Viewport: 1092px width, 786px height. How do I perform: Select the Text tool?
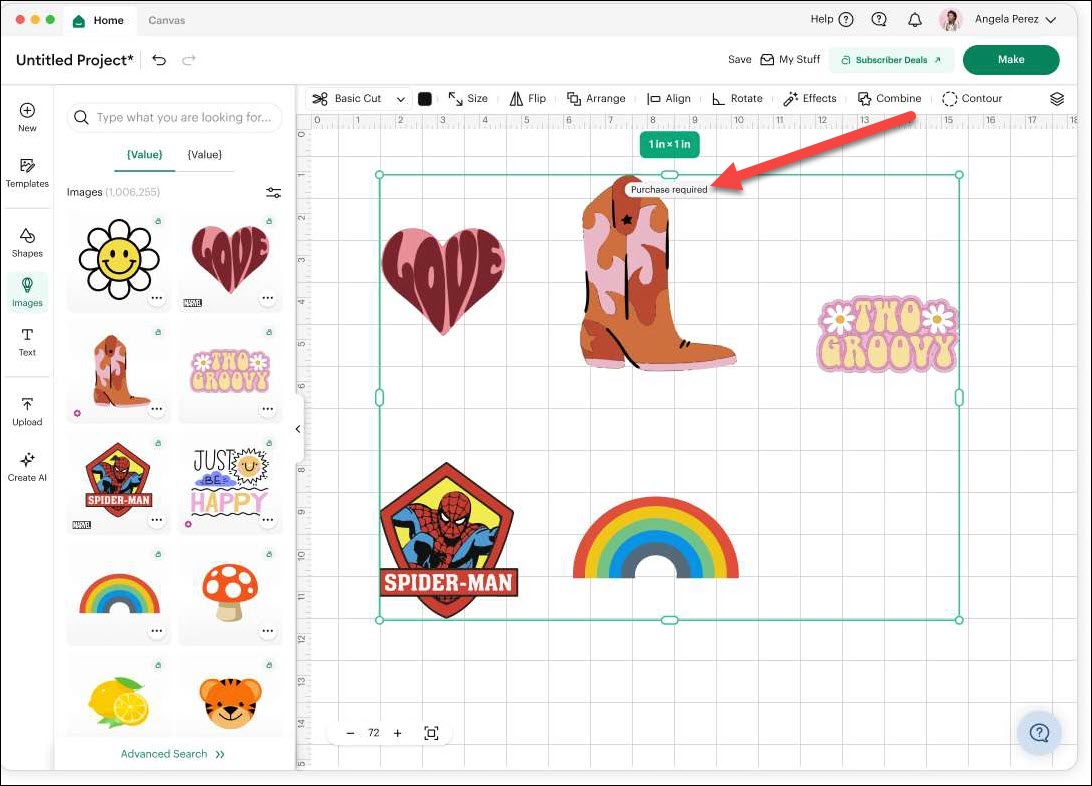point(27,342)
